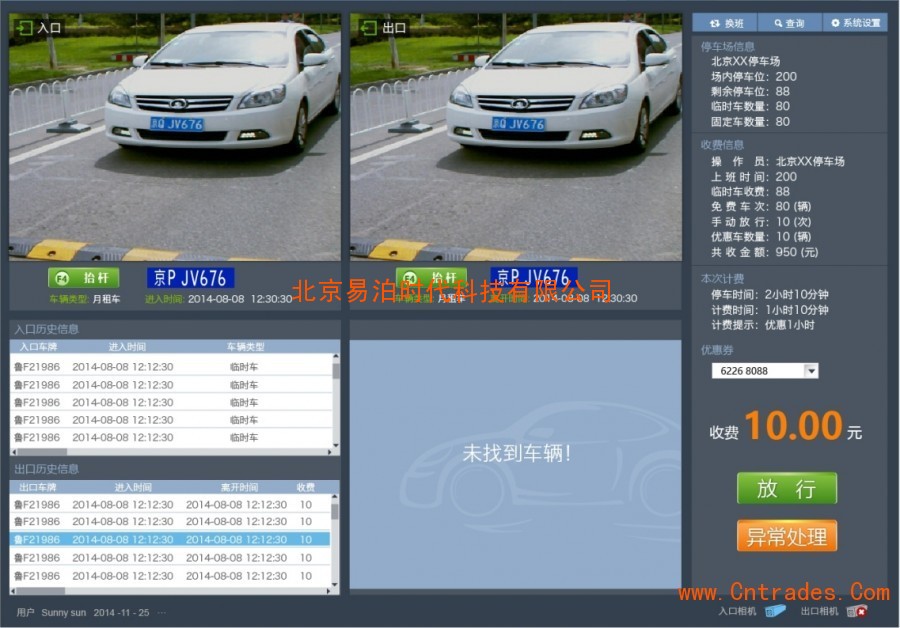Image resolution: width=900 pixels, height=628 pixels.
Task: Click the 临时车数量: 80 line
Action: [750, 106]
